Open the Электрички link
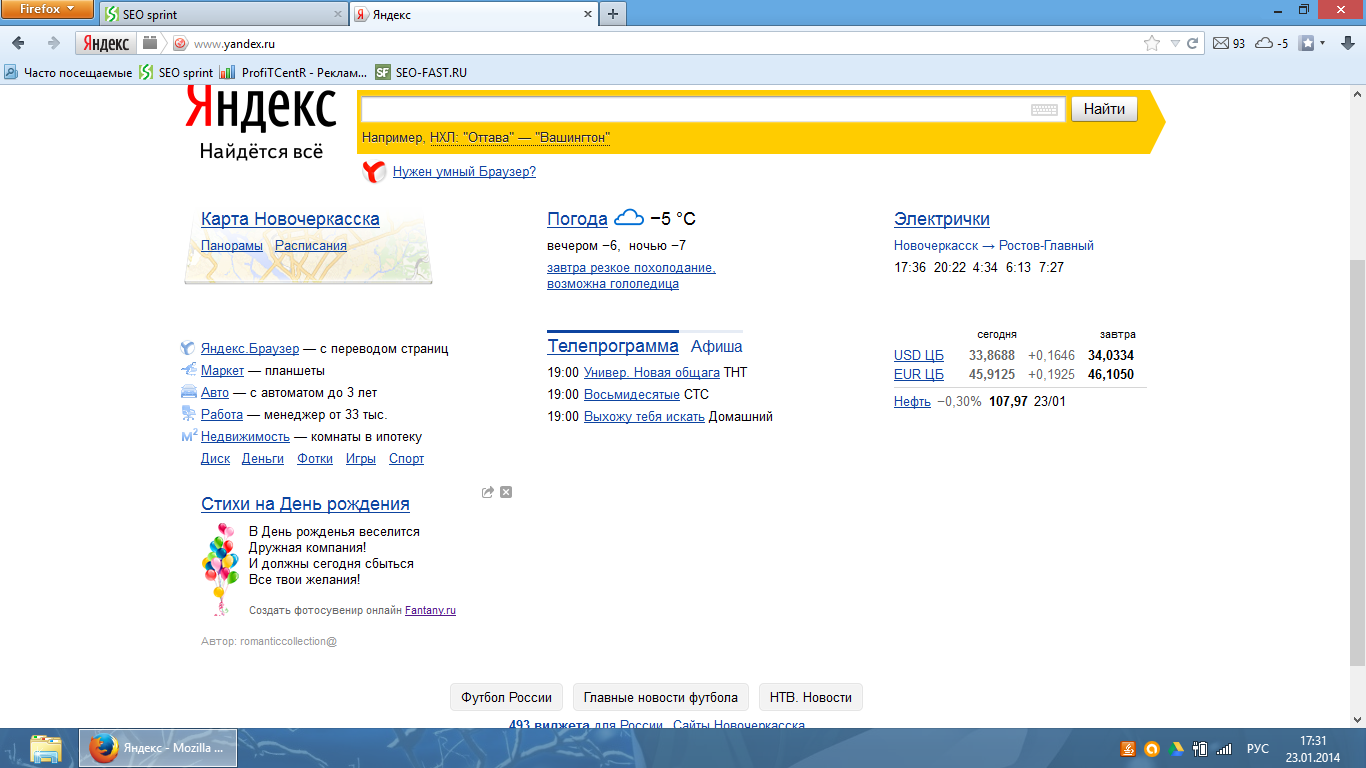The image size is (1366, 768). pos(942,219)
